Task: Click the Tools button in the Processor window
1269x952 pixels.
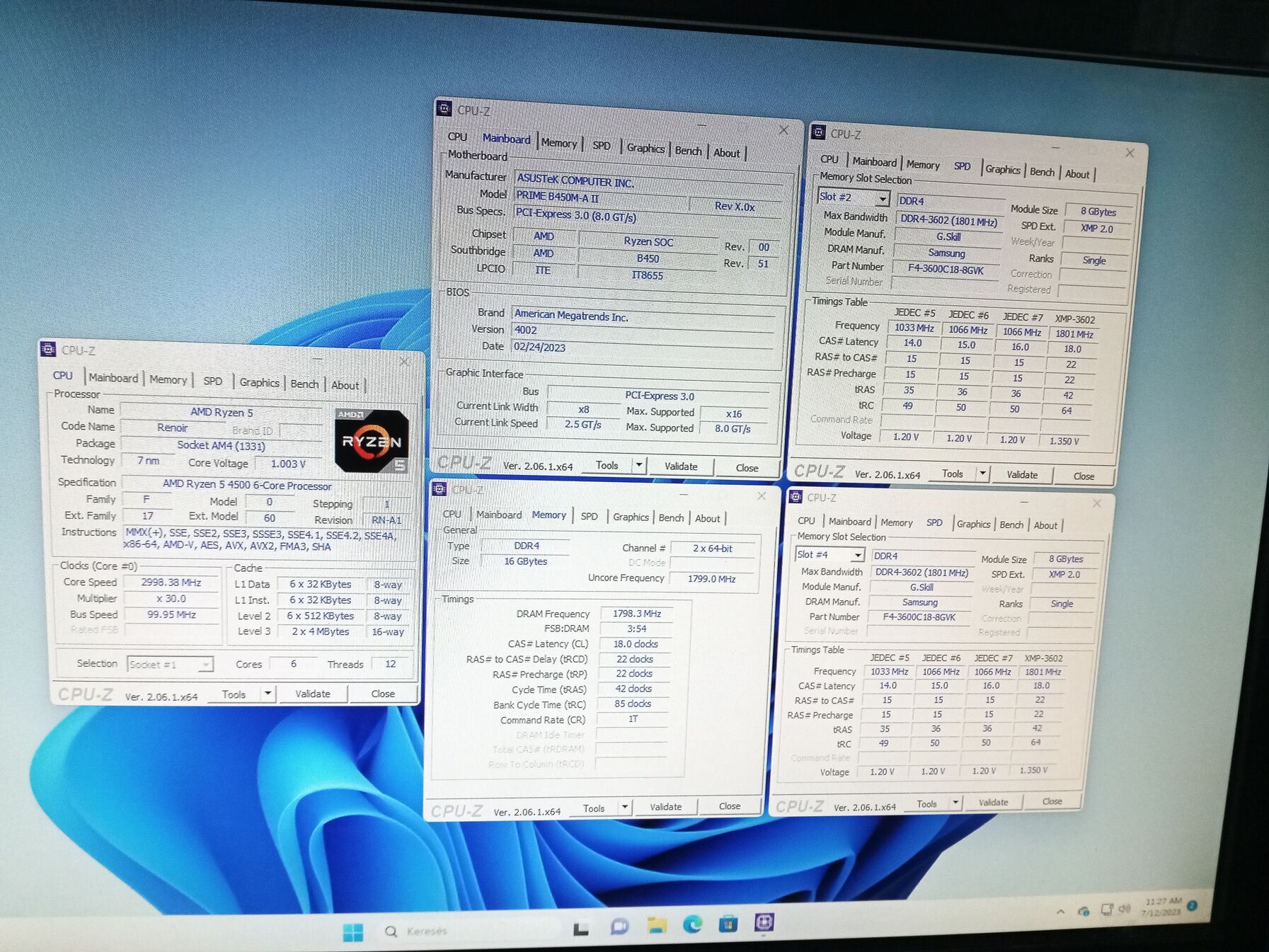Action: tap(234, 694)
